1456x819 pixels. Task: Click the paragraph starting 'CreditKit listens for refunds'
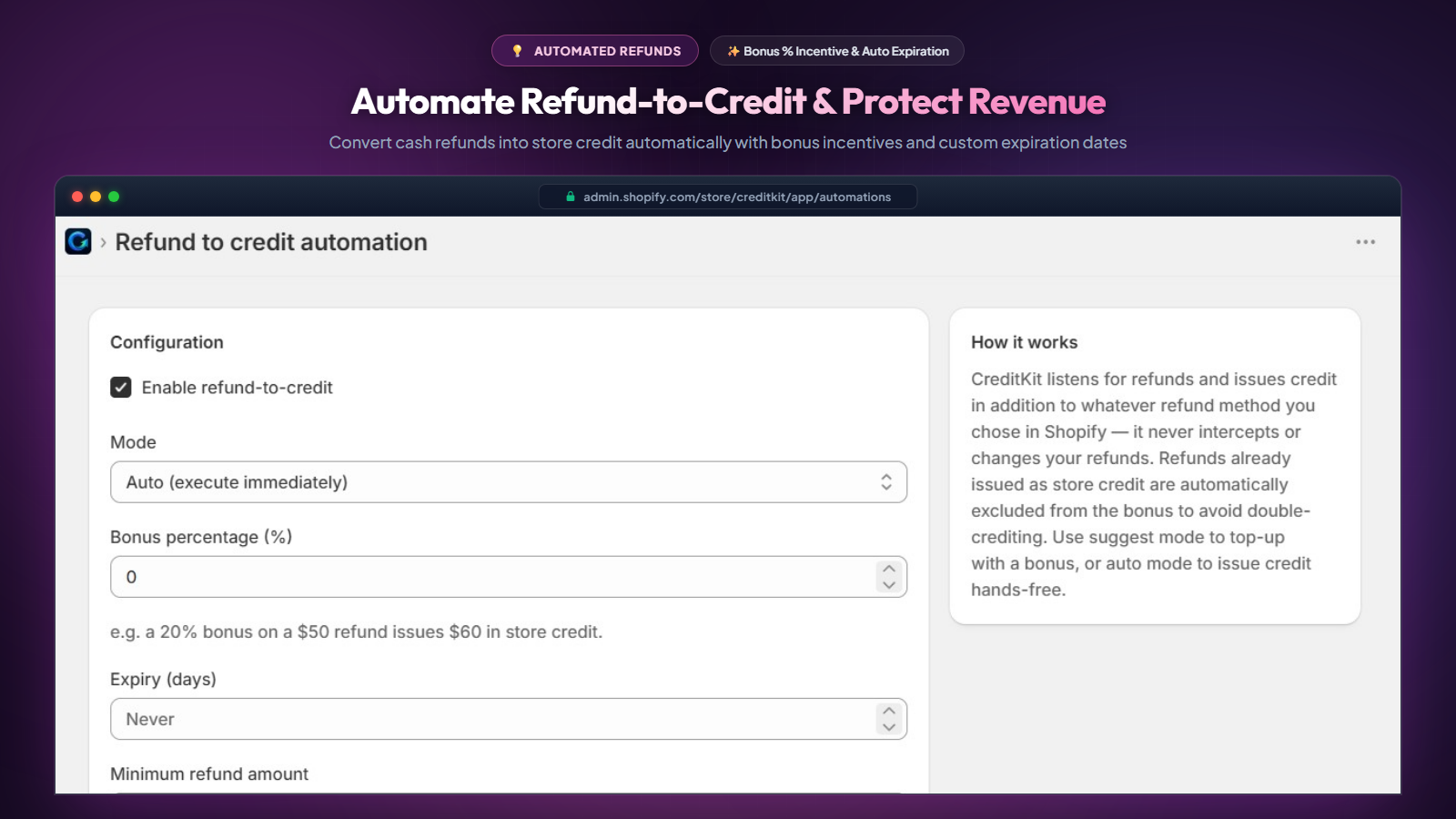[1154, 484]
